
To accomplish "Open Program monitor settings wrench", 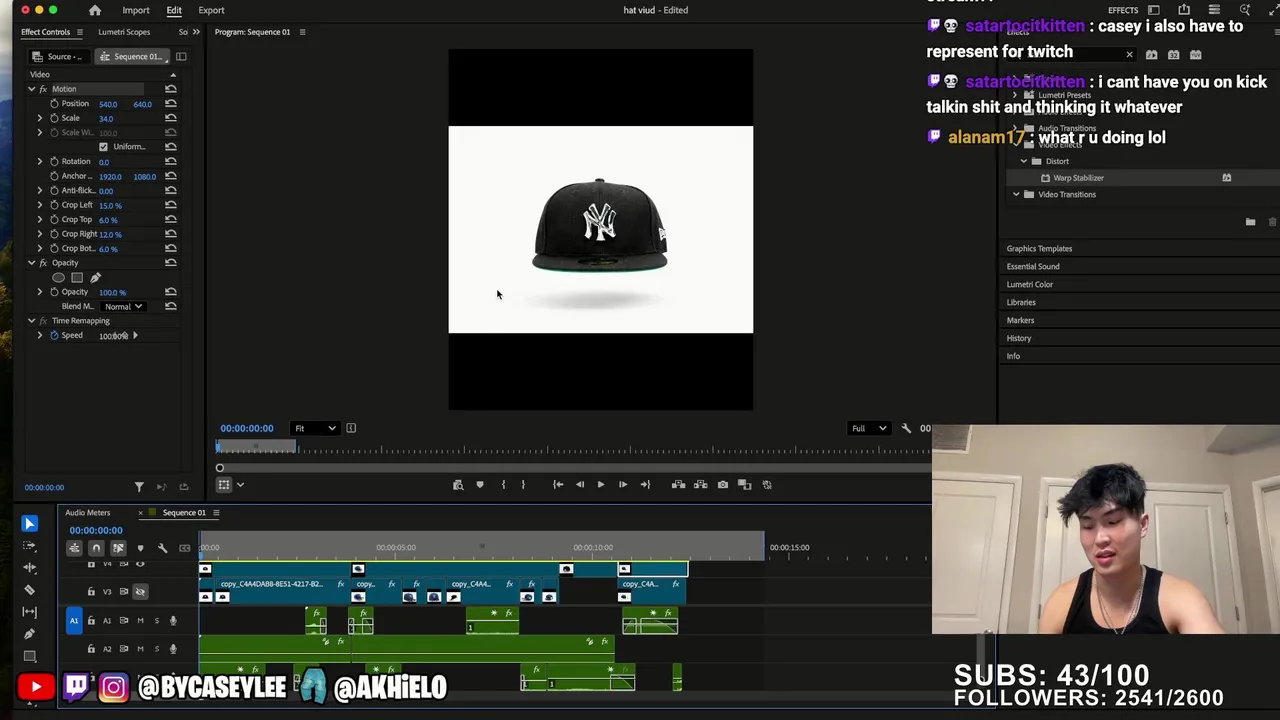I will (x=906, y=428).
